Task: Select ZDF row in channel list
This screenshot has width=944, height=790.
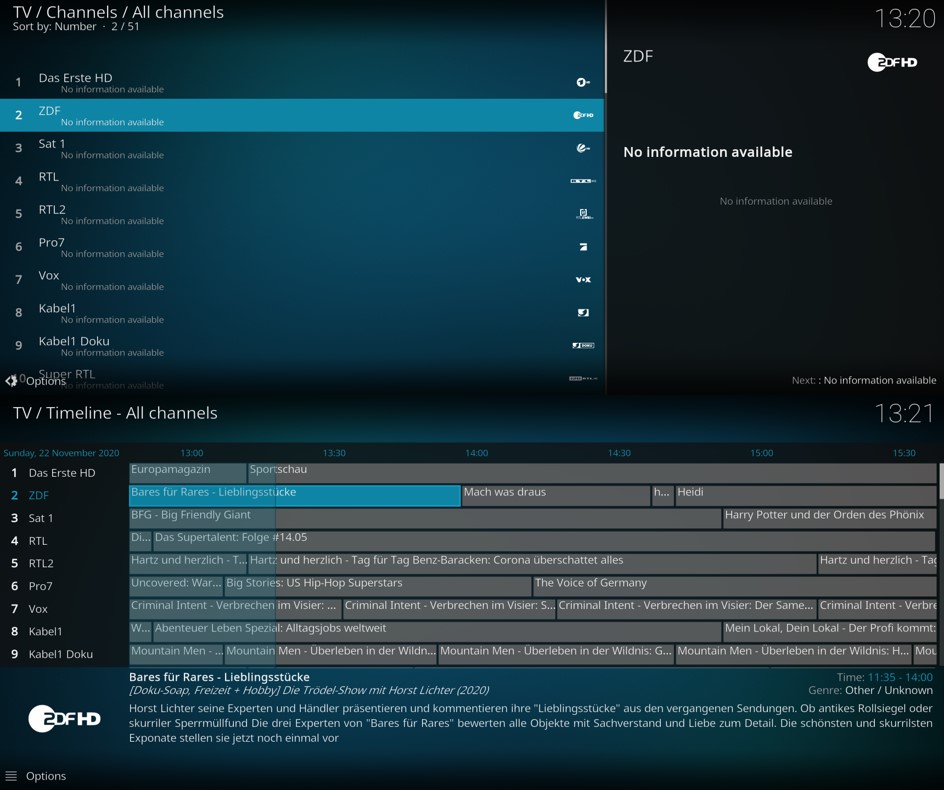Action: pos(302,115)
